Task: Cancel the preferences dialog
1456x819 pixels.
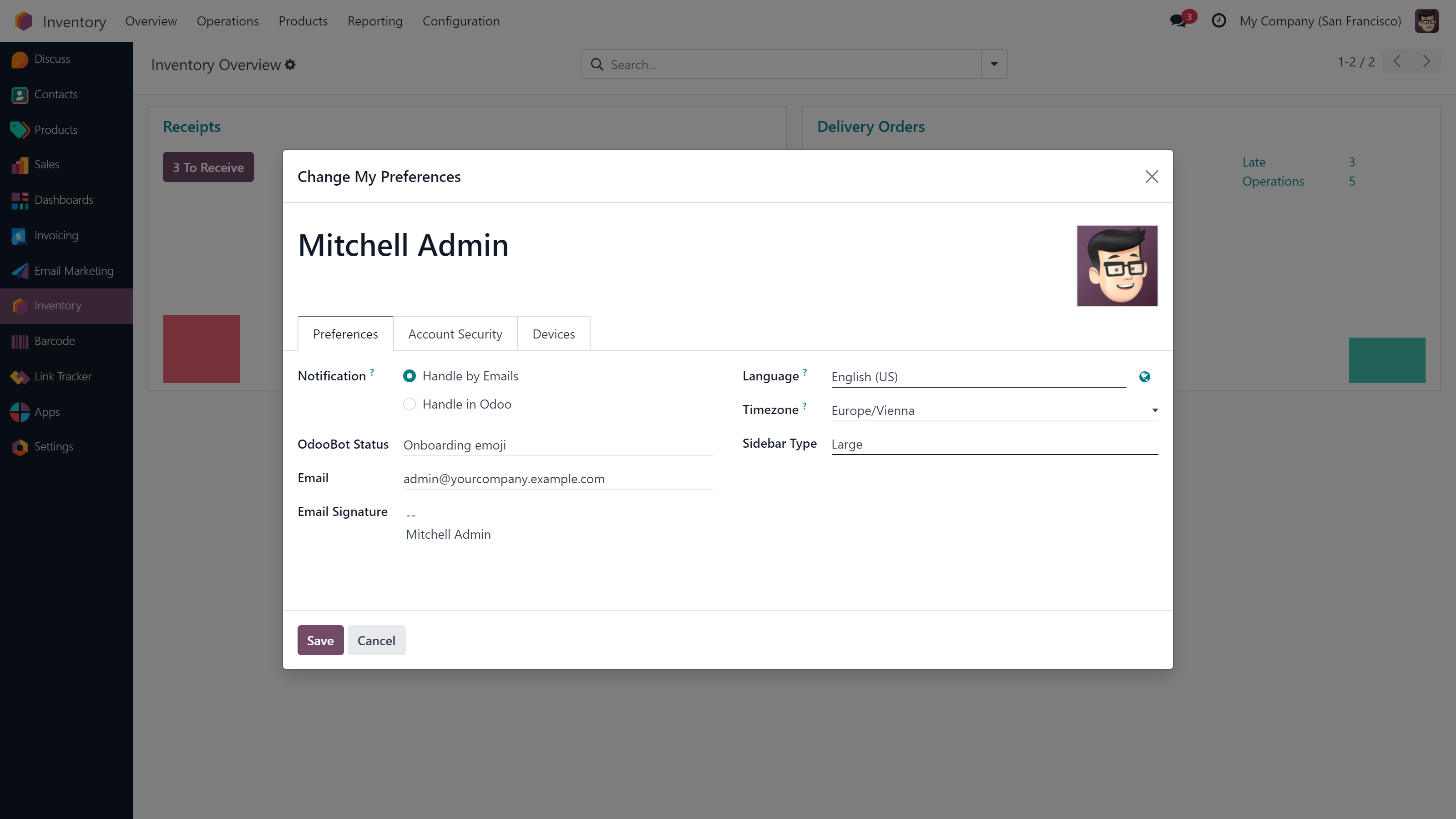Action: point(376,640)
